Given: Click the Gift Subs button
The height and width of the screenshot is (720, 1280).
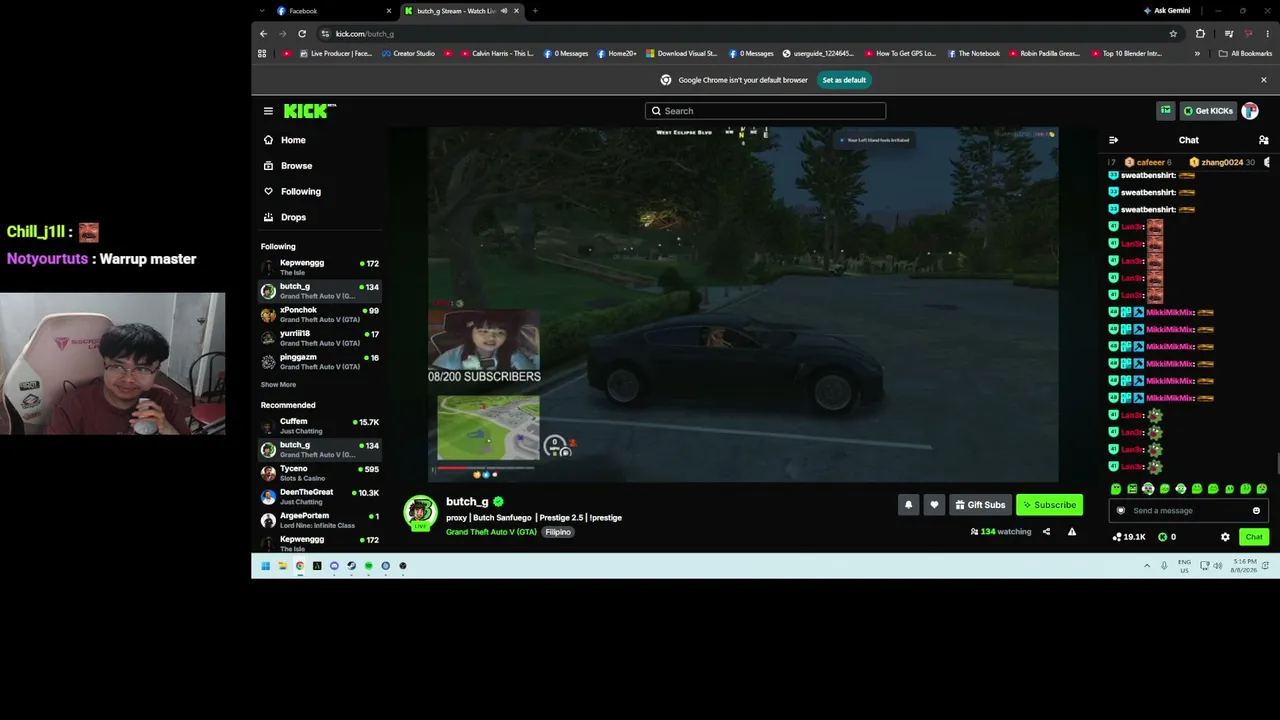Looking at the screenshot, I should (x=979, y=505).
